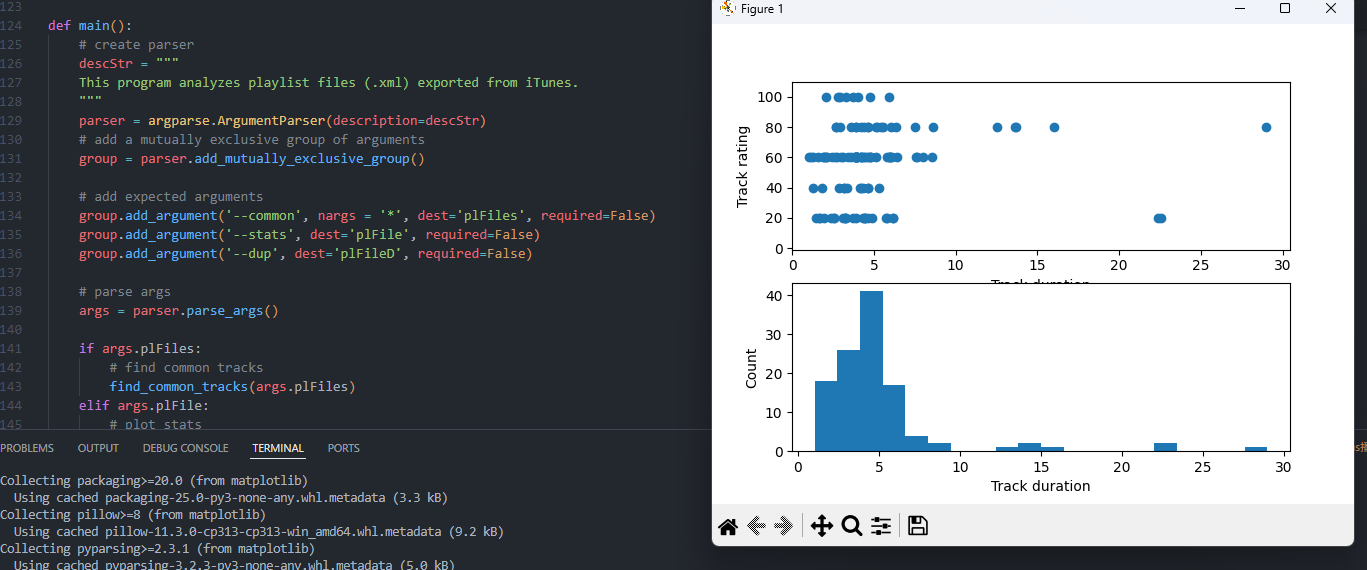Click line number 124 in the editor gutter
1367x570 pixels.
12,25
